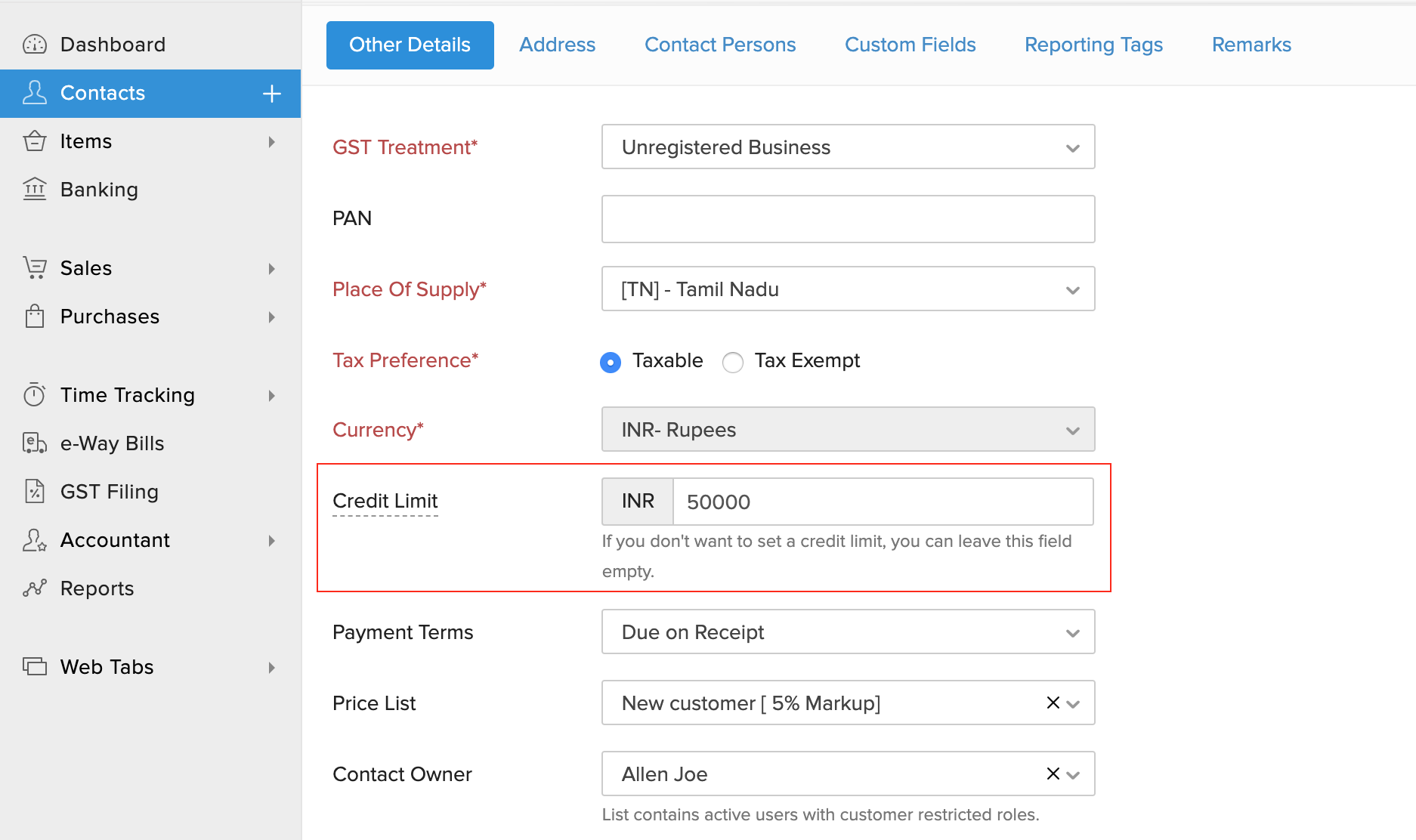Expand the Items sidebar section
Image resolution: width=1416 pixels, height=840 pixels.
85,141
